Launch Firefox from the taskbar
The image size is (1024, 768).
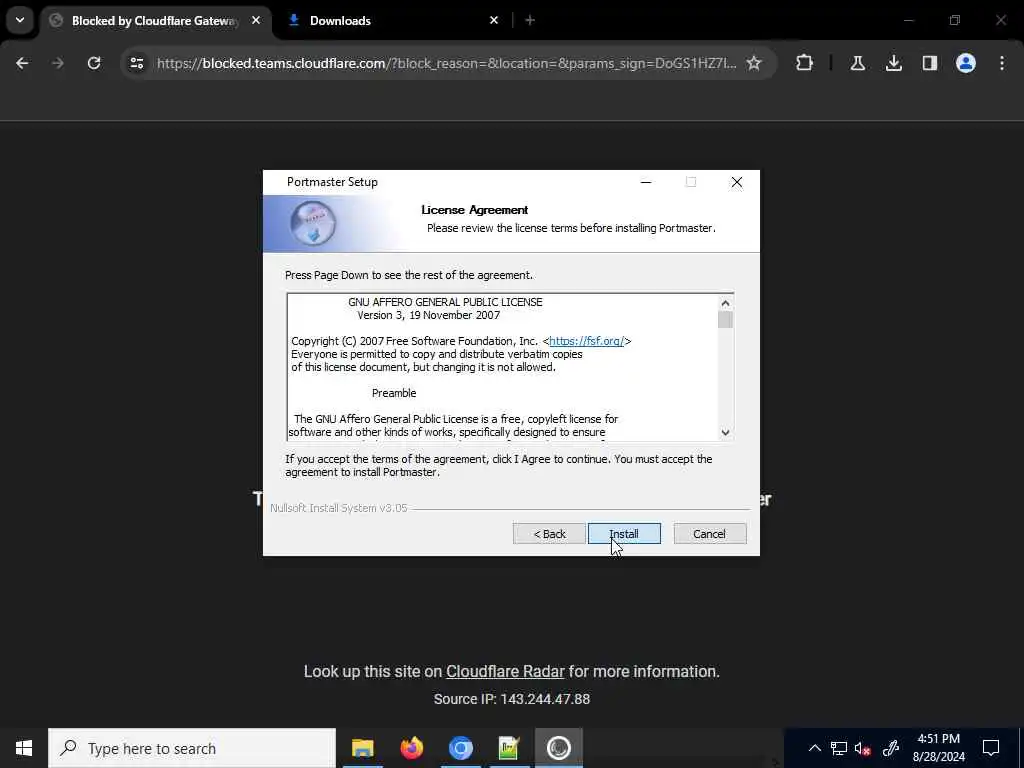coord(412,748)
